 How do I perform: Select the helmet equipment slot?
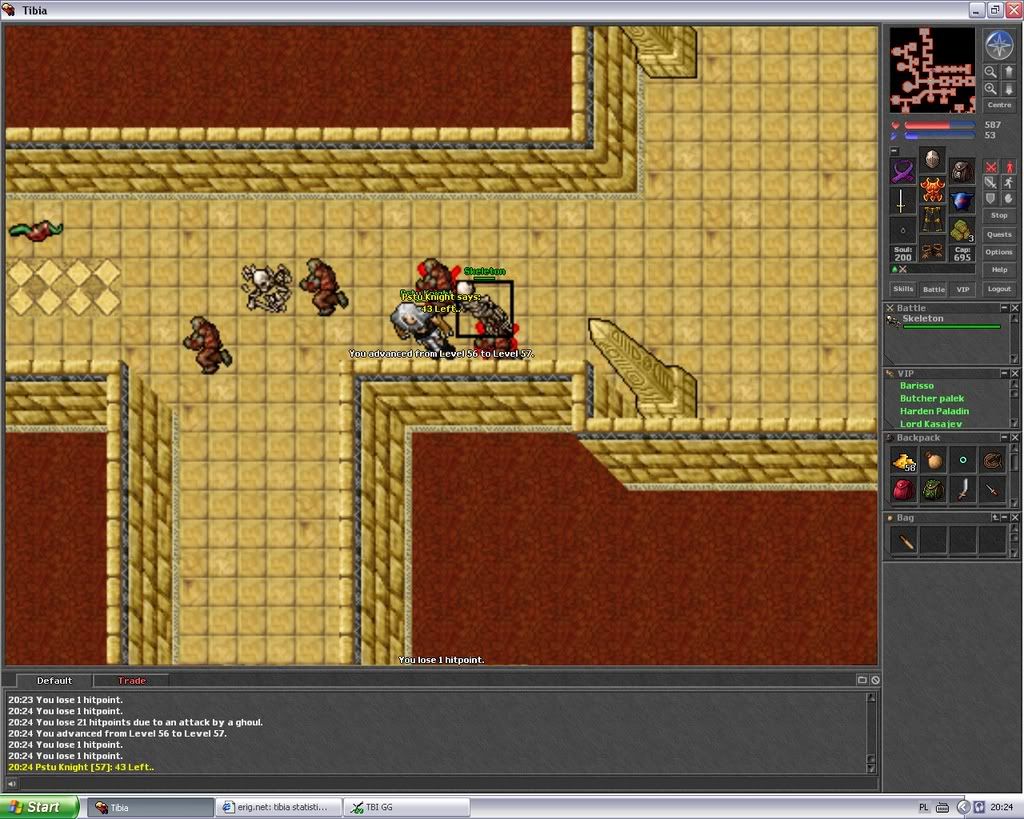[932, 159]
